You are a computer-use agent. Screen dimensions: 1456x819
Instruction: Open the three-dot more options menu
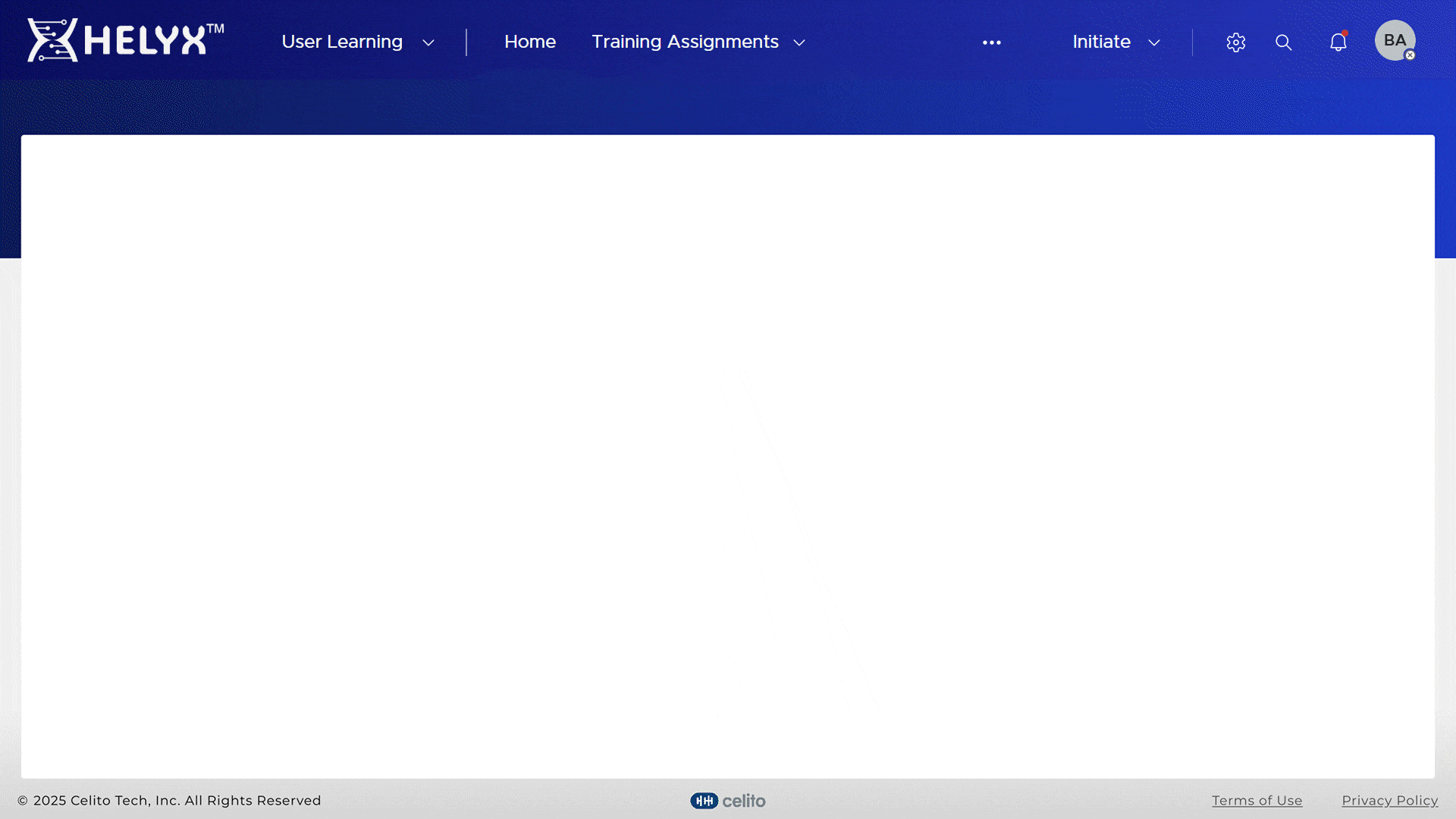(x=992, y=42)
